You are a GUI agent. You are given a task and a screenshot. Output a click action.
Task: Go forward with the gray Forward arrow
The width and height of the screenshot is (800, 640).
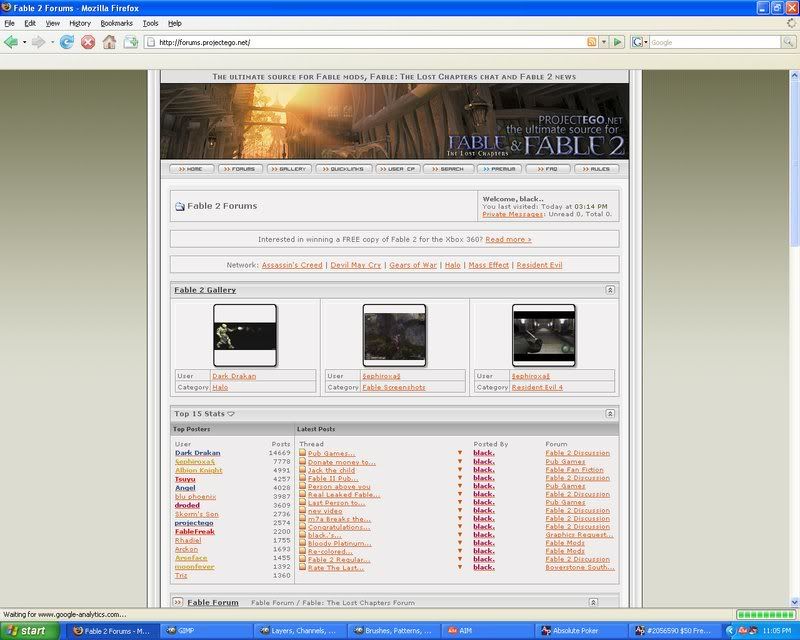(x=38, y=42)
